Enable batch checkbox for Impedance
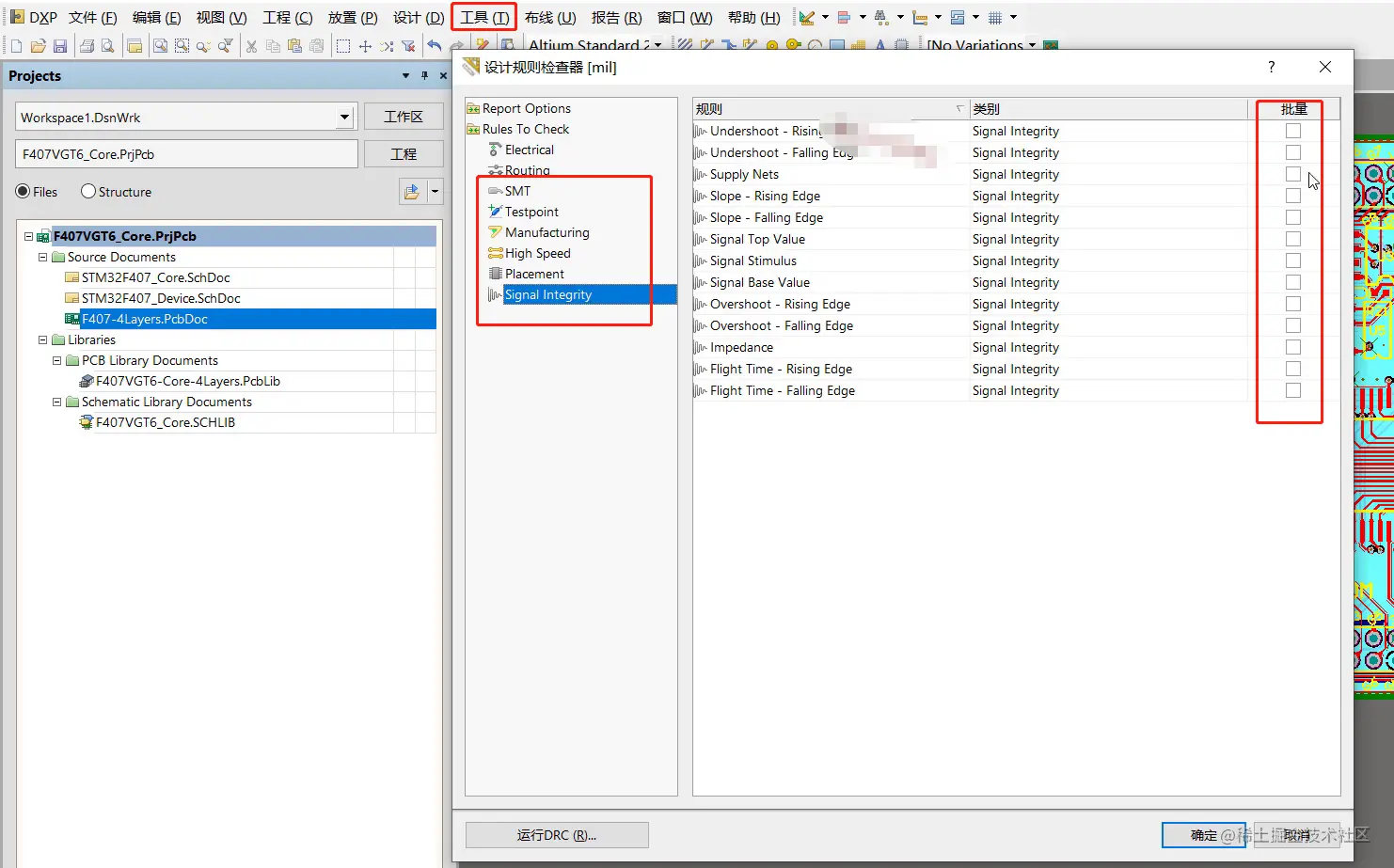This screenshot has width=1394, height=868. pos(1293,347)
